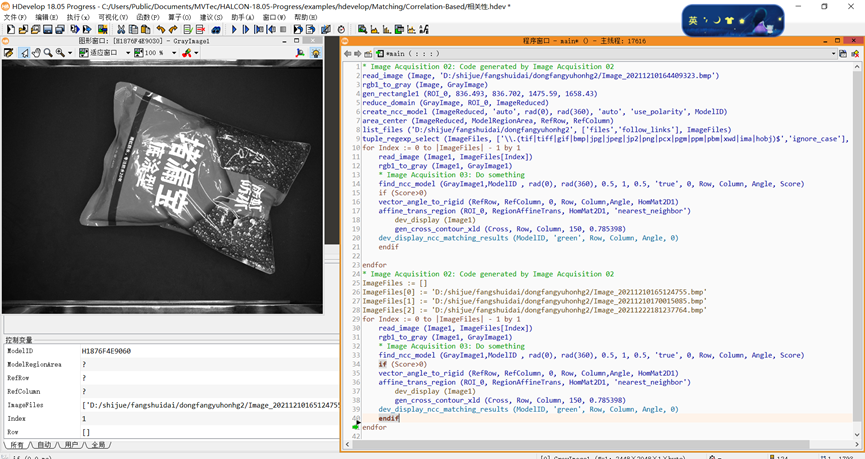
Task: Select the ModelID variable row
Action: (x=171, y=351)
